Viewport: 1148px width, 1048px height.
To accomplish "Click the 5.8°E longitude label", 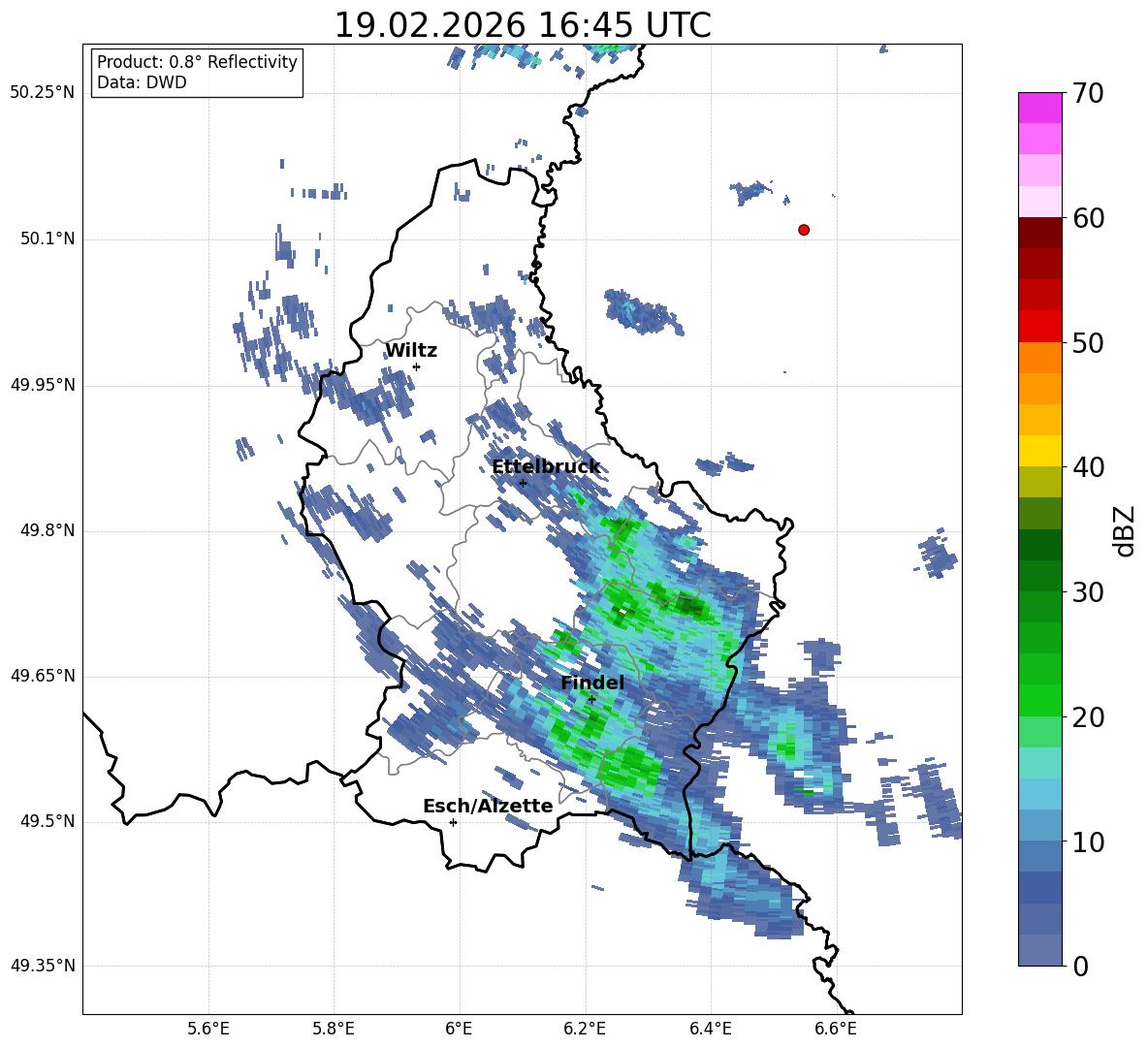I will pyautogui.click(x=334, y=1029).
